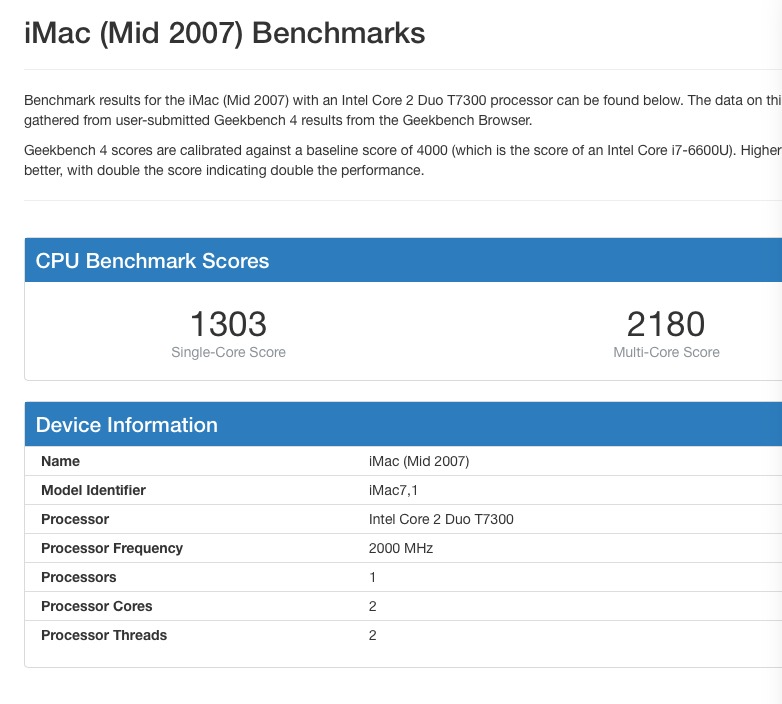Select the 1303 single-core score number
The image size is (782, 704).
click(228, 324)
